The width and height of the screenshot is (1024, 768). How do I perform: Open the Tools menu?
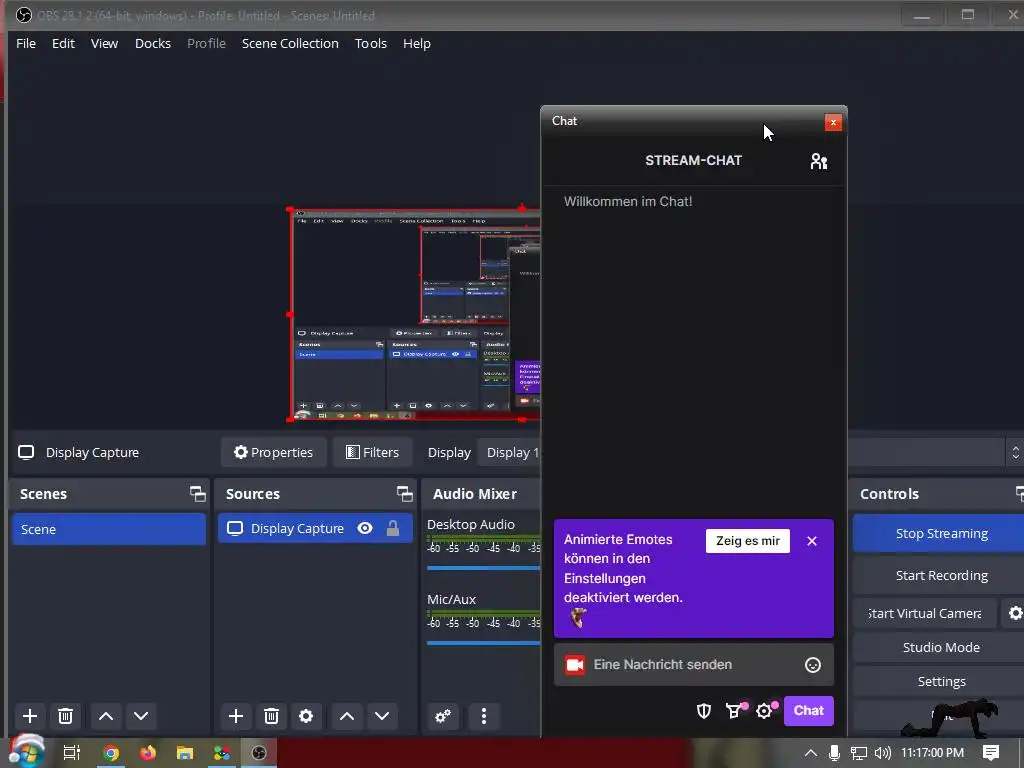click(370, 43)
